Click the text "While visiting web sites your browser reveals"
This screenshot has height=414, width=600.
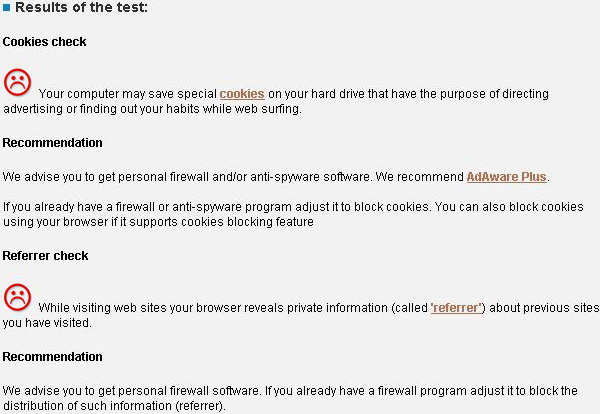coord(230,309)
